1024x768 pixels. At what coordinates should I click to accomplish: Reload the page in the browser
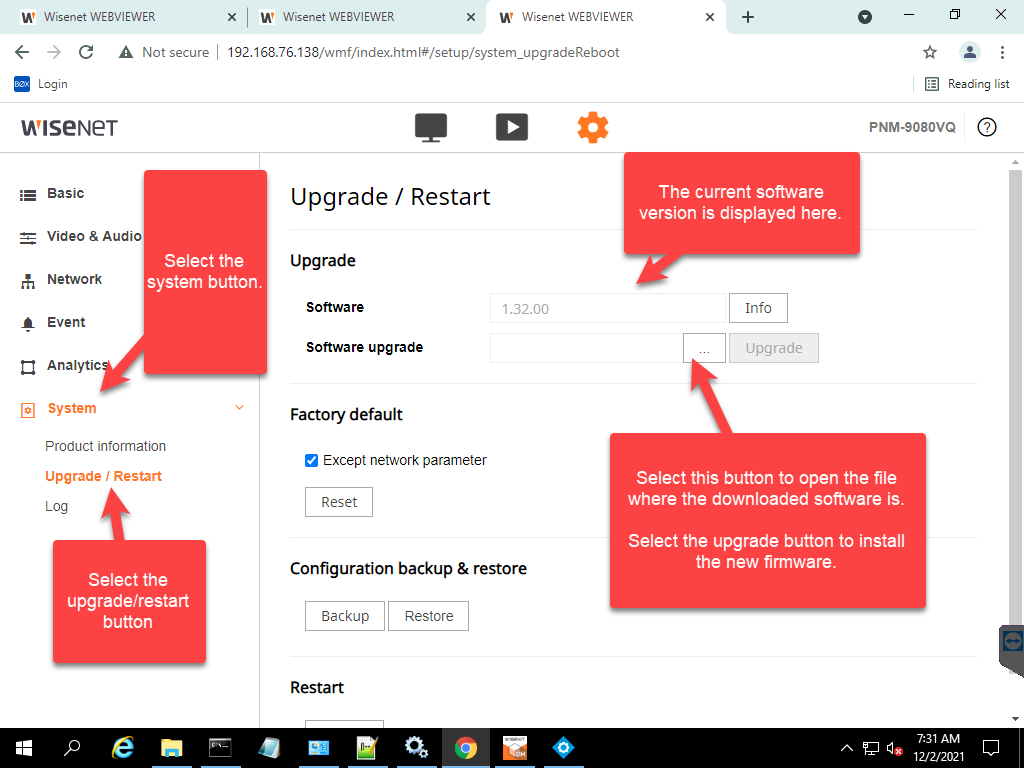click(x=86, y=52)
